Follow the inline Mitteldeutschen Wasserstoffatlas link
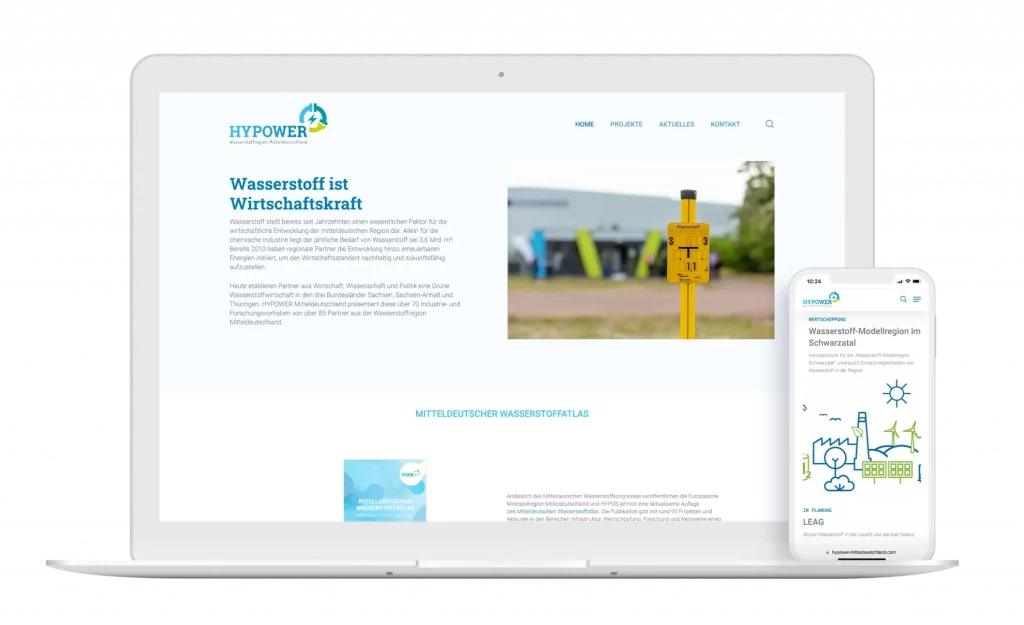Image resolution: width=1024 pixels, height=625 pixels. pos(557,511)
